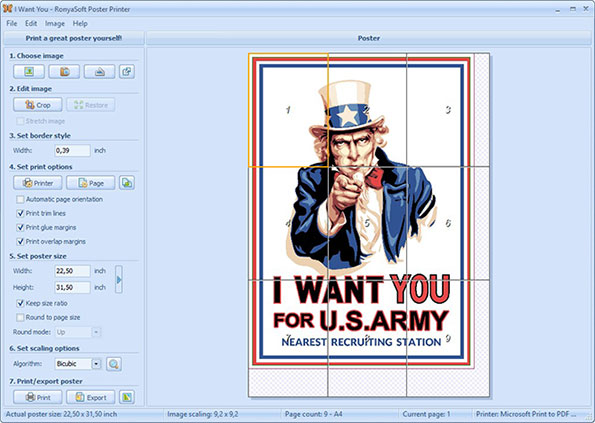Open the Help menu
The height and width of the screenshot is (423, 595).
tap(80, 24)
